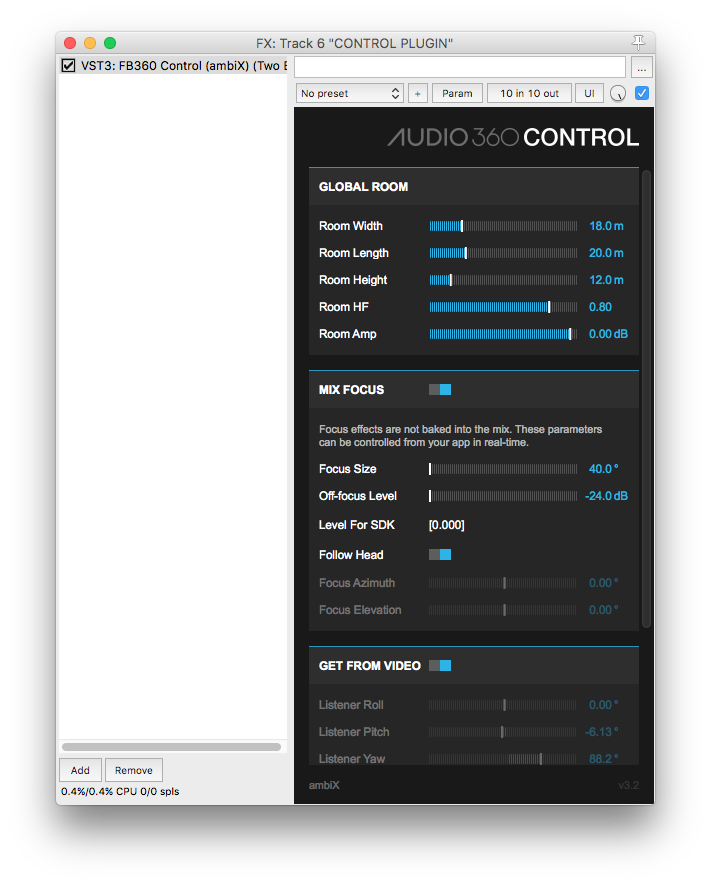Add a preset with the plus button
The height and width of the screenshot is (885, 711).
(x=418, y=94)
